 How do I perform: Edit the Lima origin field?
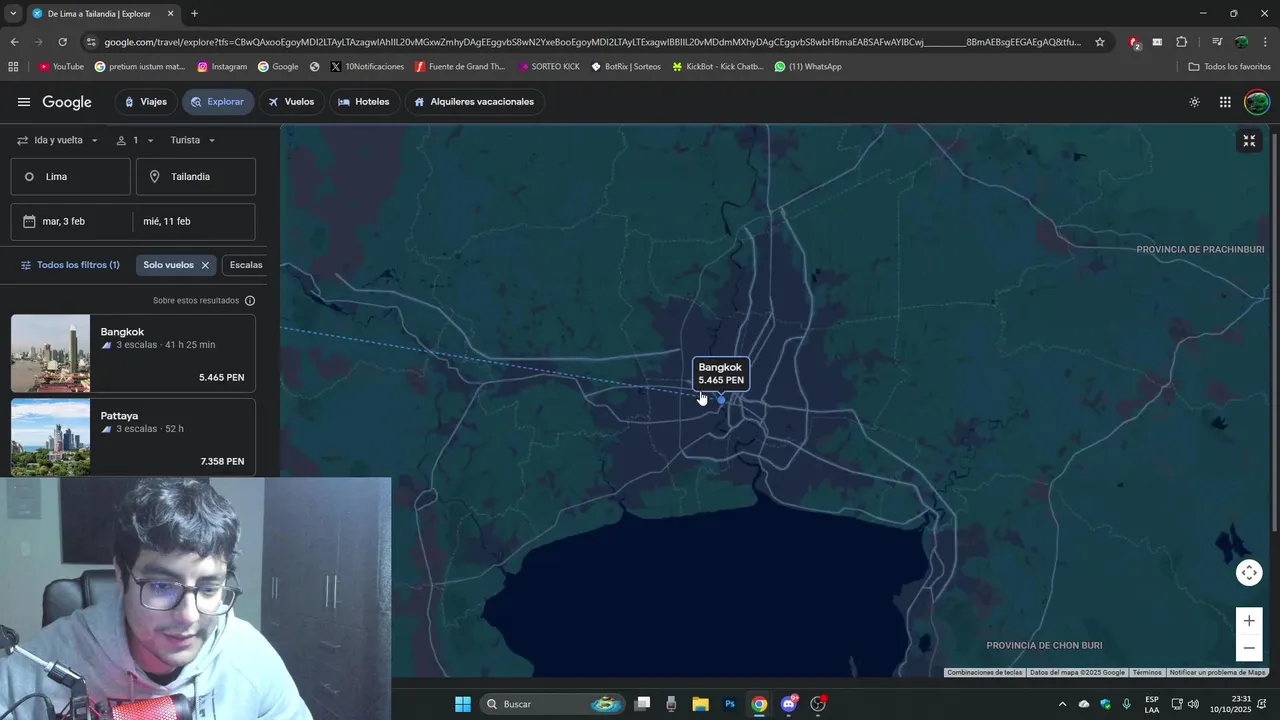(x=70, y=176)
